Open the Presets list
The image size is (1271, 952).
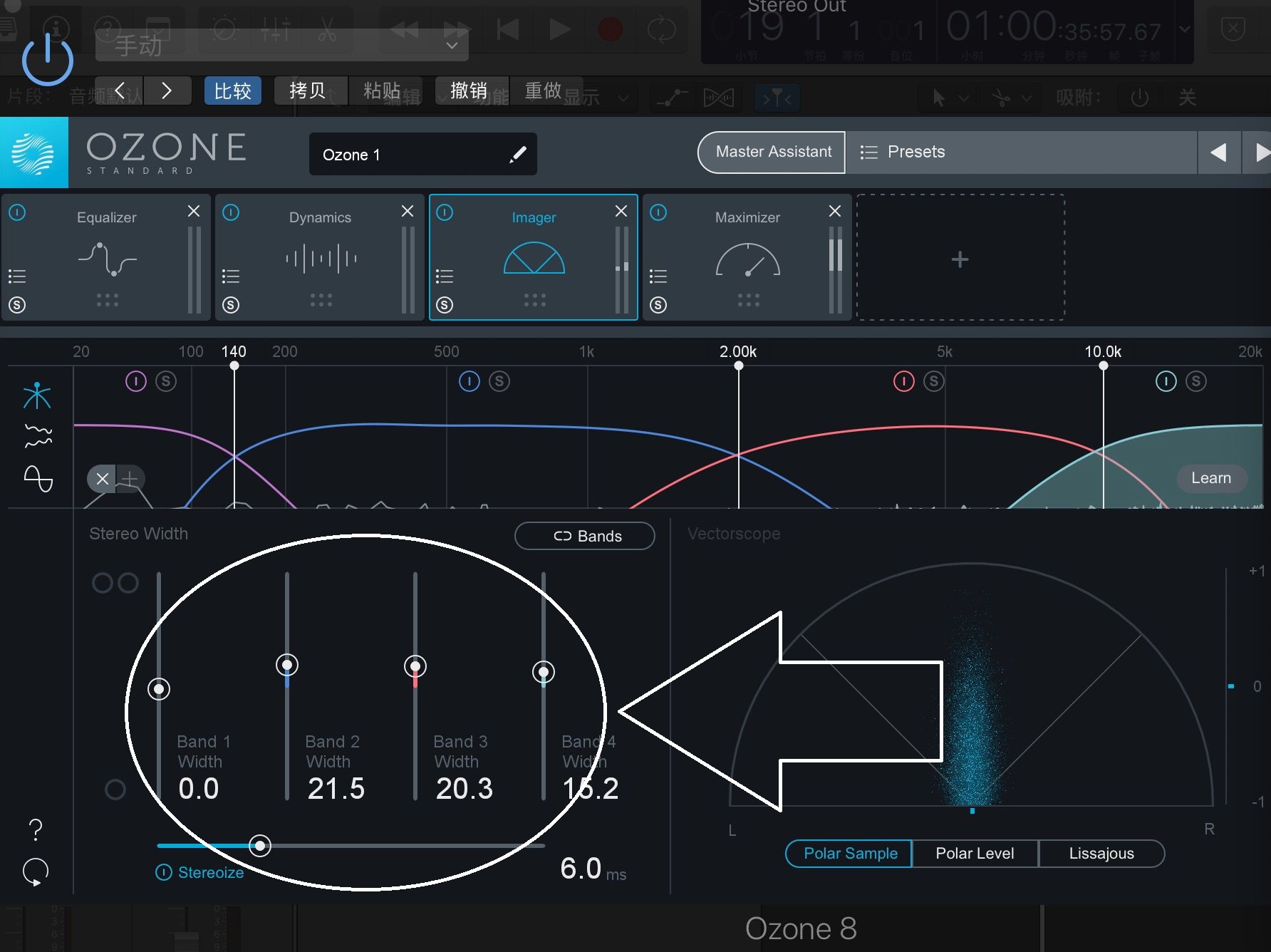click(x=1020, y=152)
